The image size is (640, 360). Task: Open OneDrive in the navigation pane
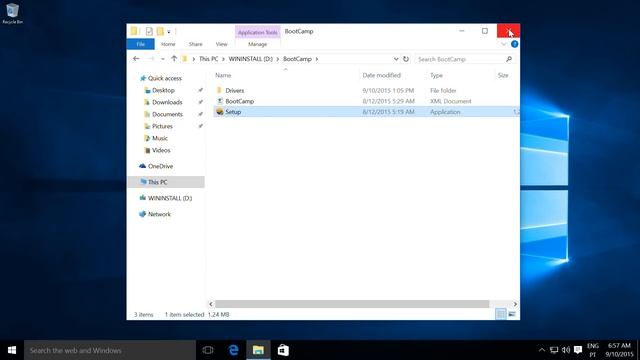click(160, 166)
